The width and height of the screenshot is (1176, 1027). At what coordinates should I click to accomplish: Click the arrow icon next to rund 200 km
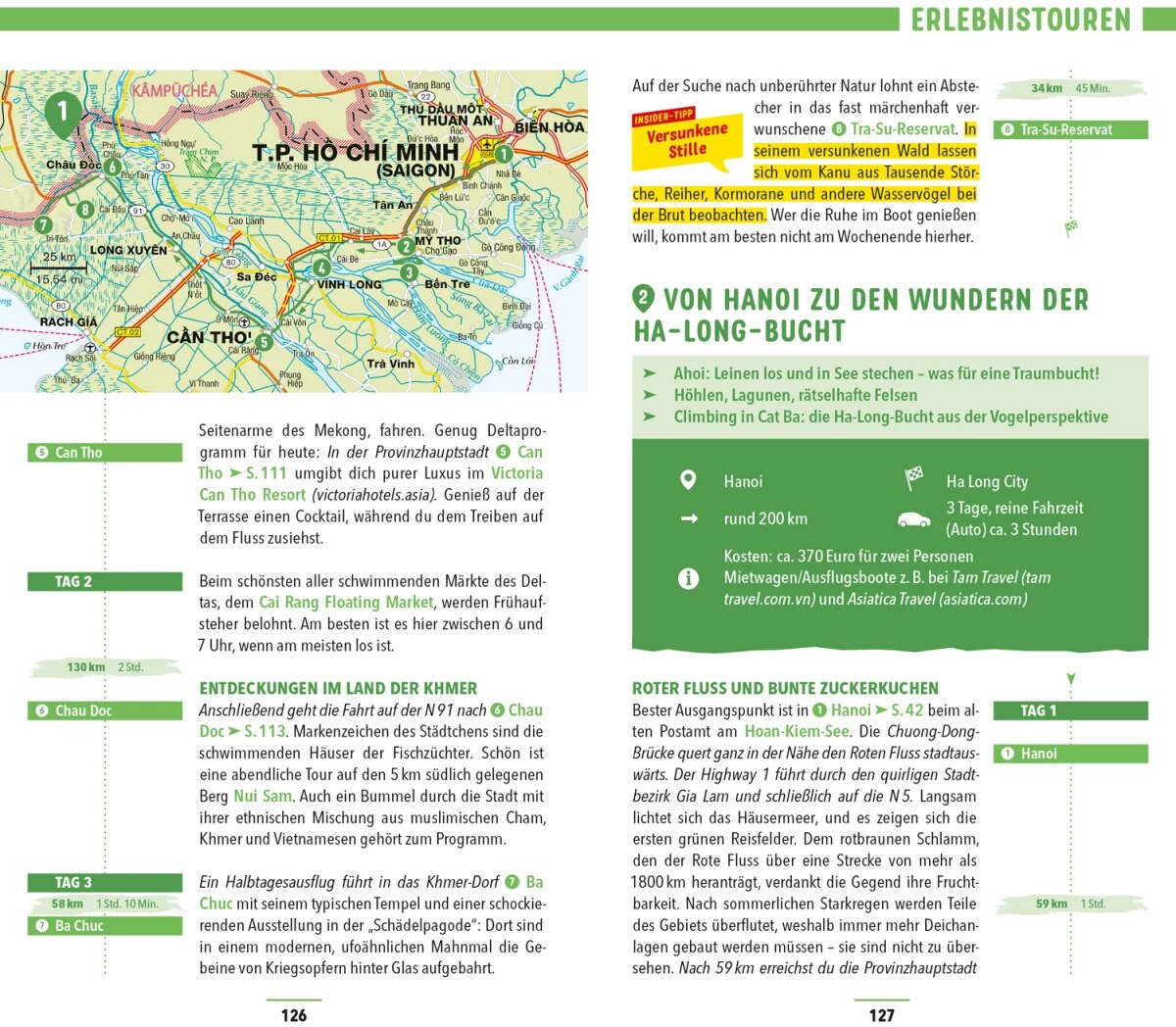(689, 518)
